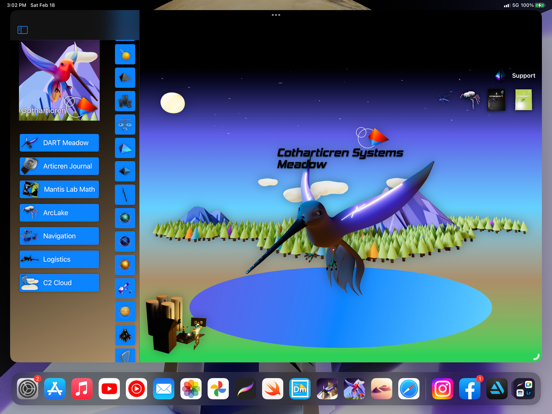Select Mantis Lab Math
The height and width of the screenshot is (414, 552).
[59, 189]
